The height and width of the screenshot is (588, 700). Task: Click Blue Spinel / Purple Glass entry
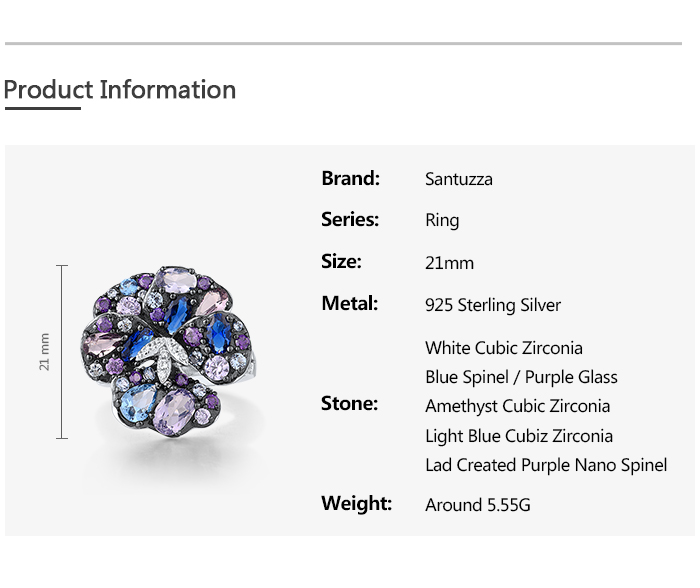tap(521, 377)
